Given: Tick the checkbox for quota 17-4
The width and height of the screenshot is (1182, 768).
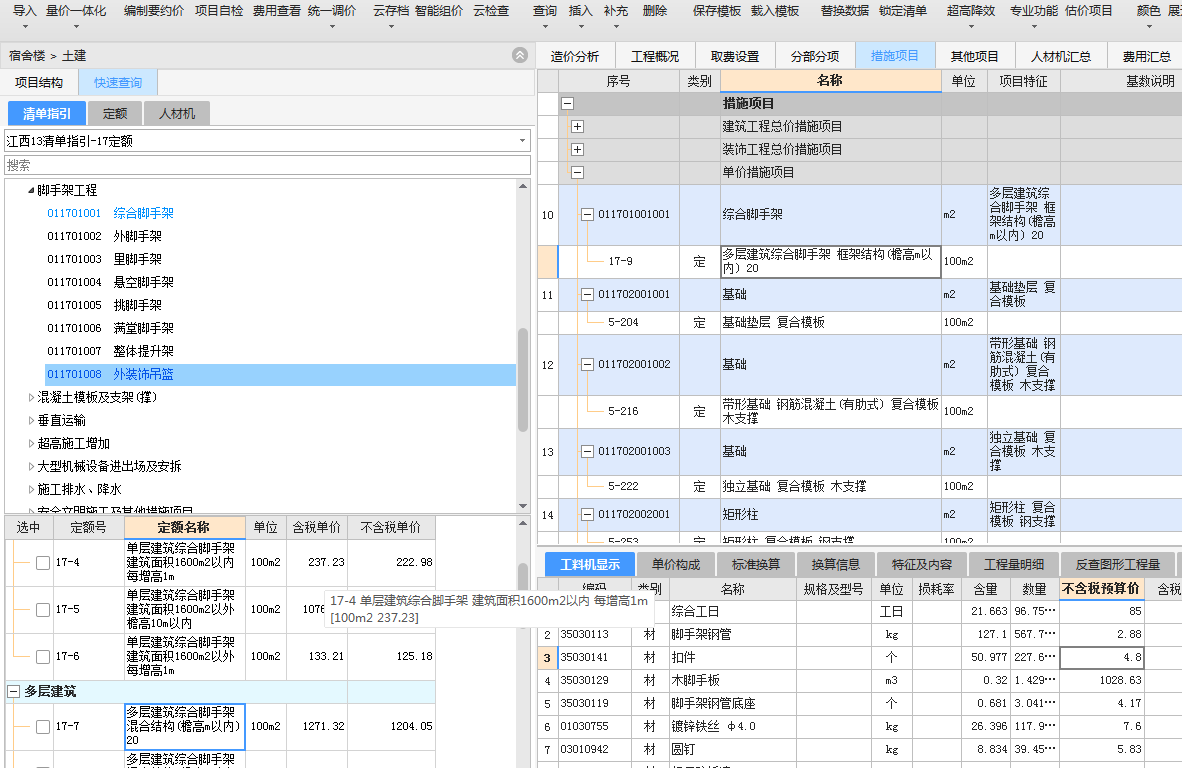Looking at the screenshot, I should tap(43, 562).
